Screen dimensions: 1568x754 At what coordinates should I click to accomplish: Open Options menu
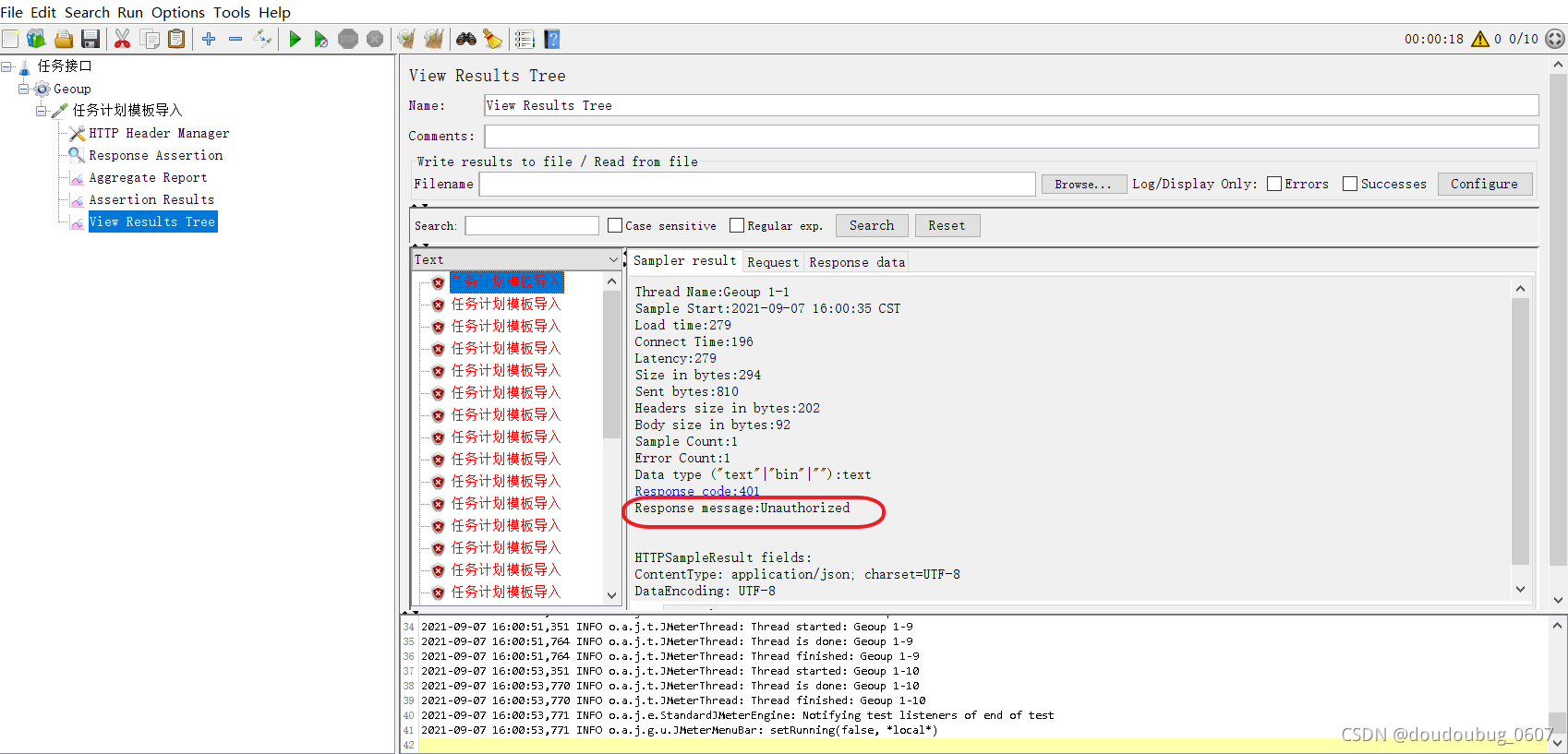(x=178, y=12)
